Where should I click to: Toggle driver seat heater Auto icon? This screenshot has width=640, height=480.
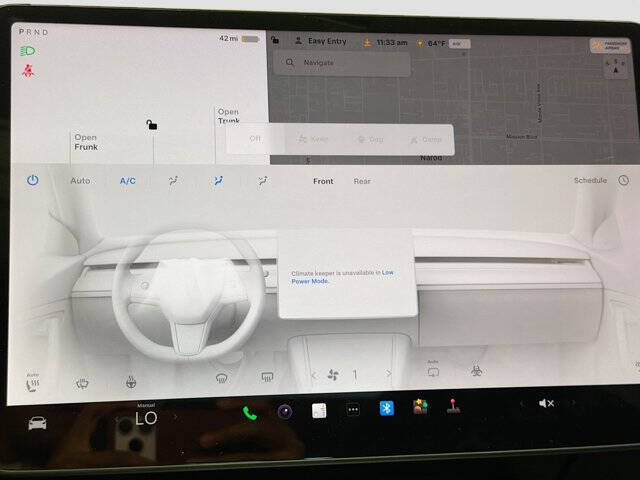pyautogui.click(x=32, y=382)
